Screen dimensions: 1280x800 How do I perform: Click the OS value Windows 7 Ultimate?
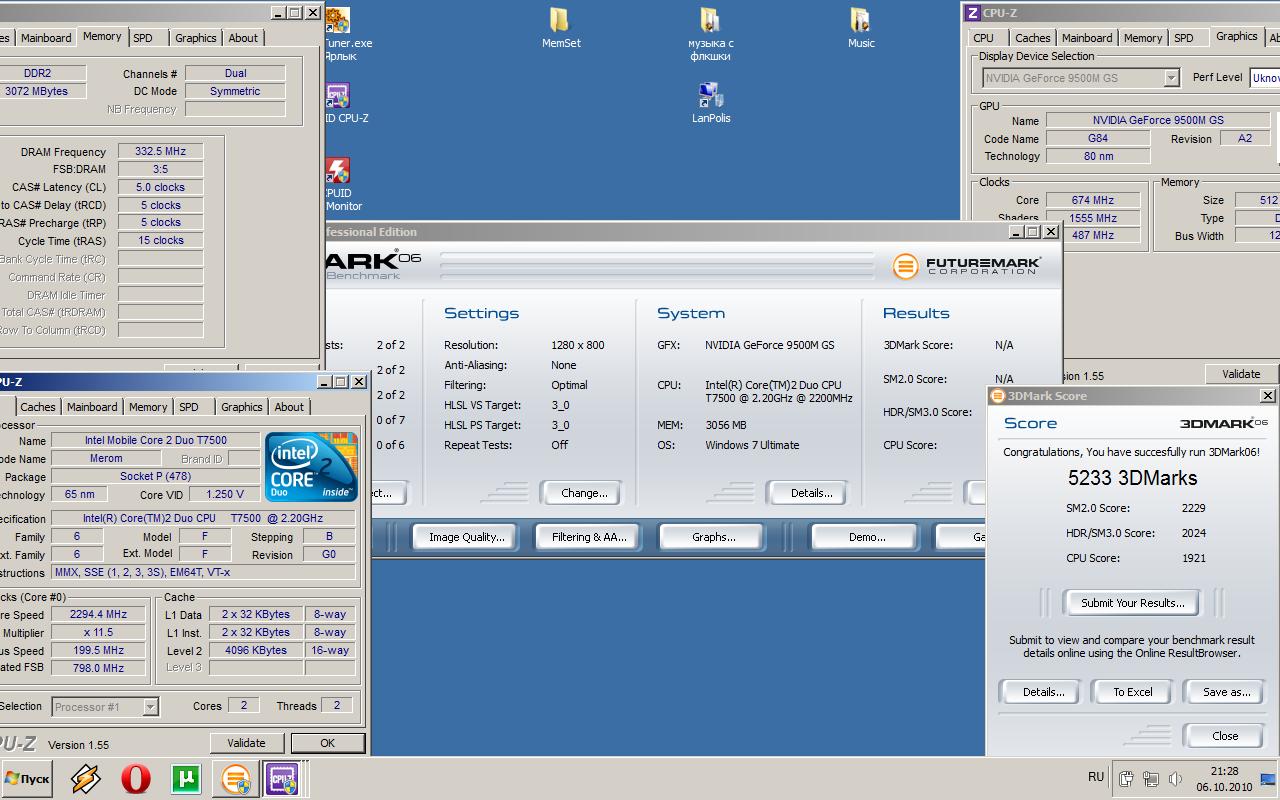tap(752, 445)
